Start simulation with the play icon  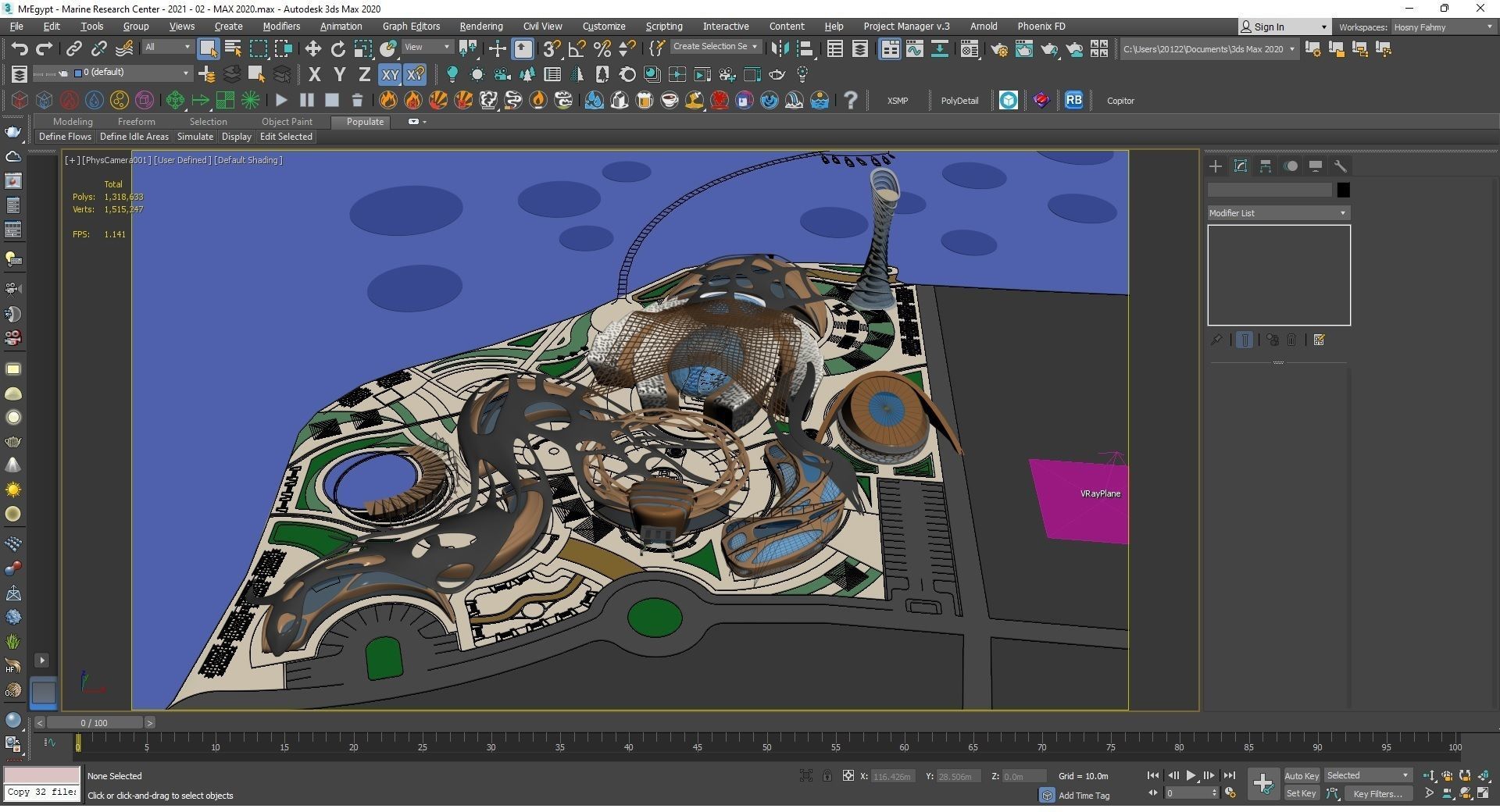tap(281, 100)
